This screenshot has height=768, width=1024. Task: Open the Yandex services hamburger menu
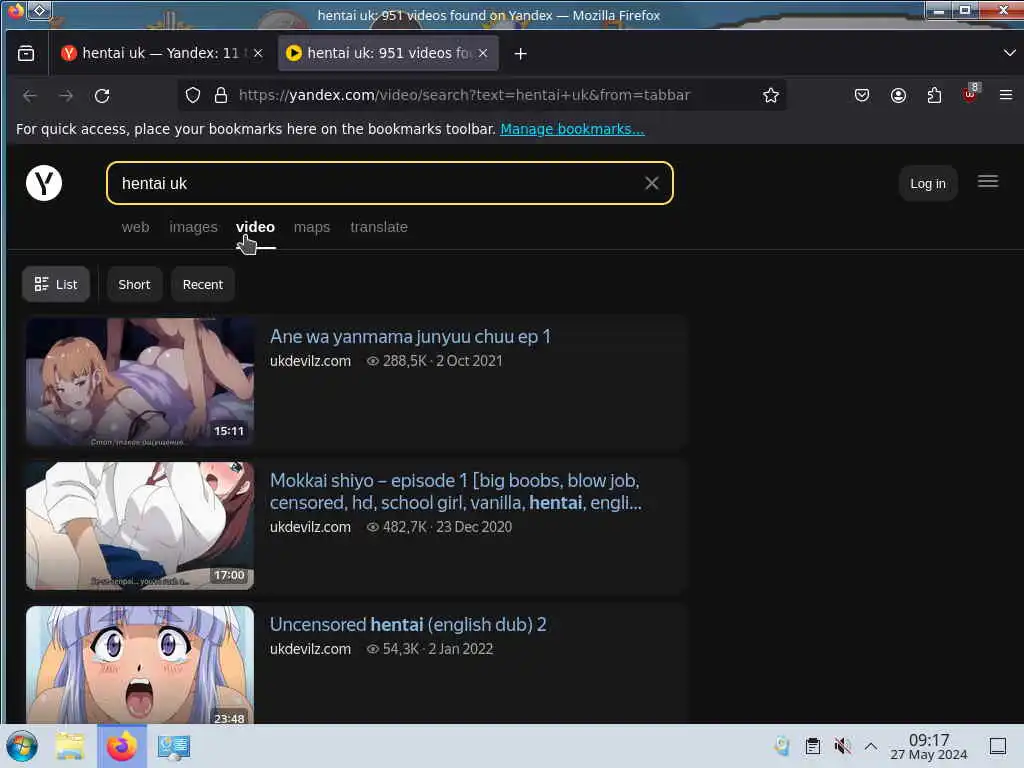[x=987, y=182]
